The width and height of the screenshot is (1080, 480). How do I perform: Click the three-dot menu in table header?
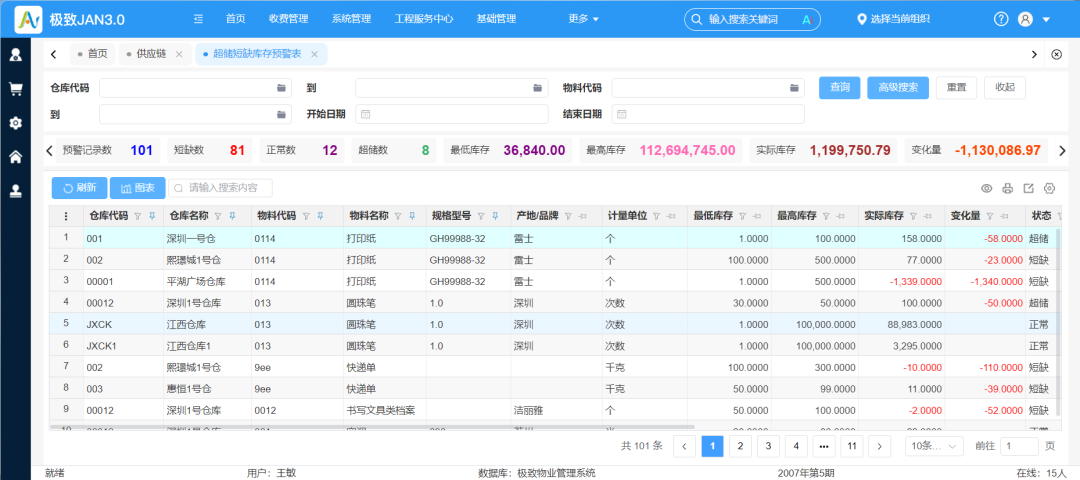(66, 216)
